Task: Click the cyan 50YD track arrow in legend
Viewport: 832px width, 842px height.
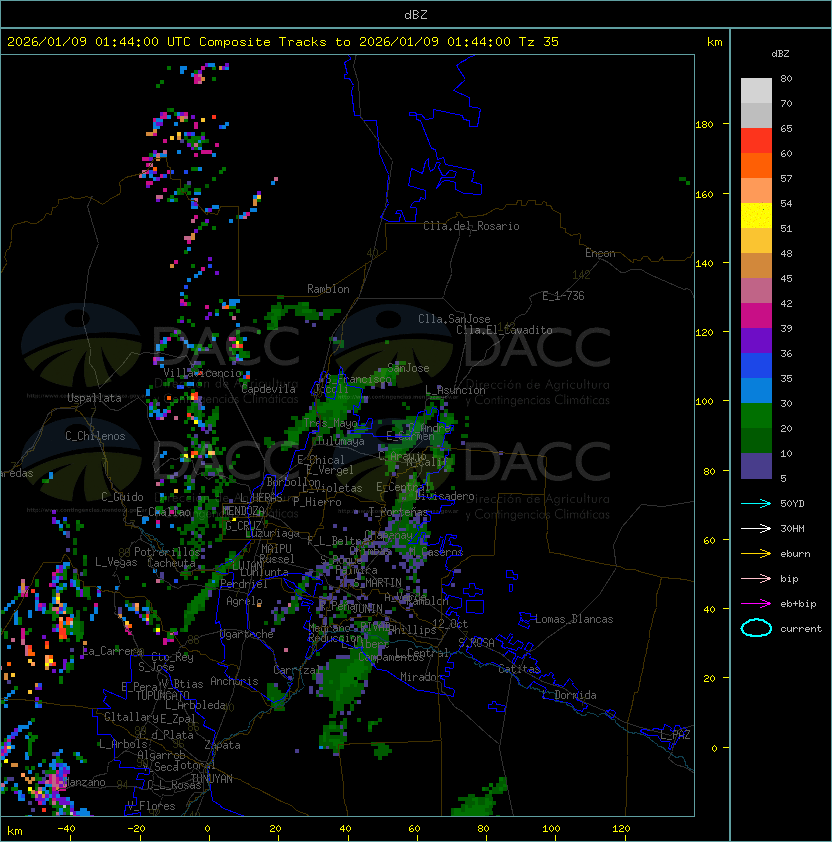Action: (756, 503)
